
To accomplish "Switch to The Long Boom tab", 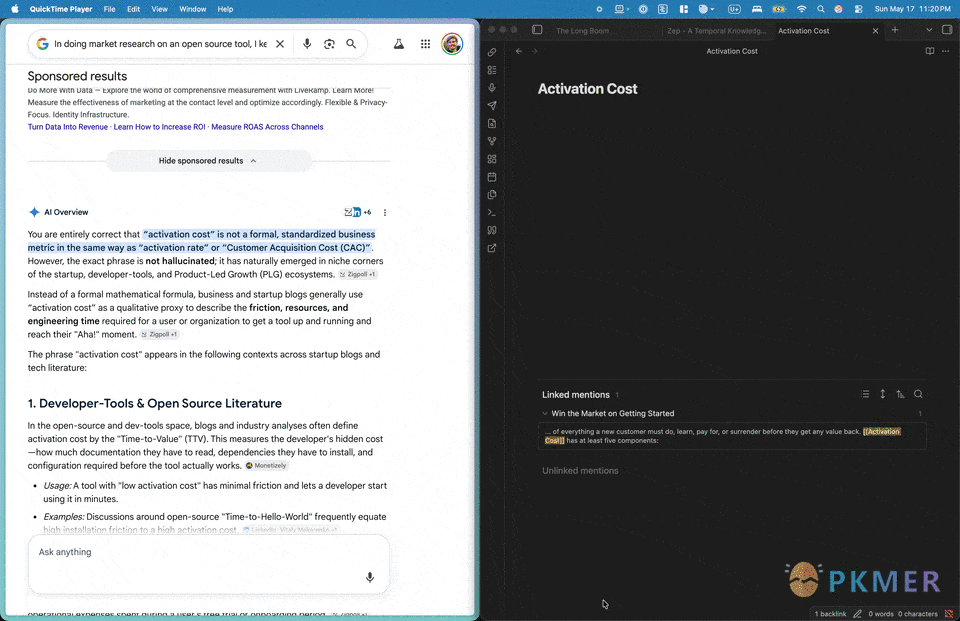I will (582, 31).
